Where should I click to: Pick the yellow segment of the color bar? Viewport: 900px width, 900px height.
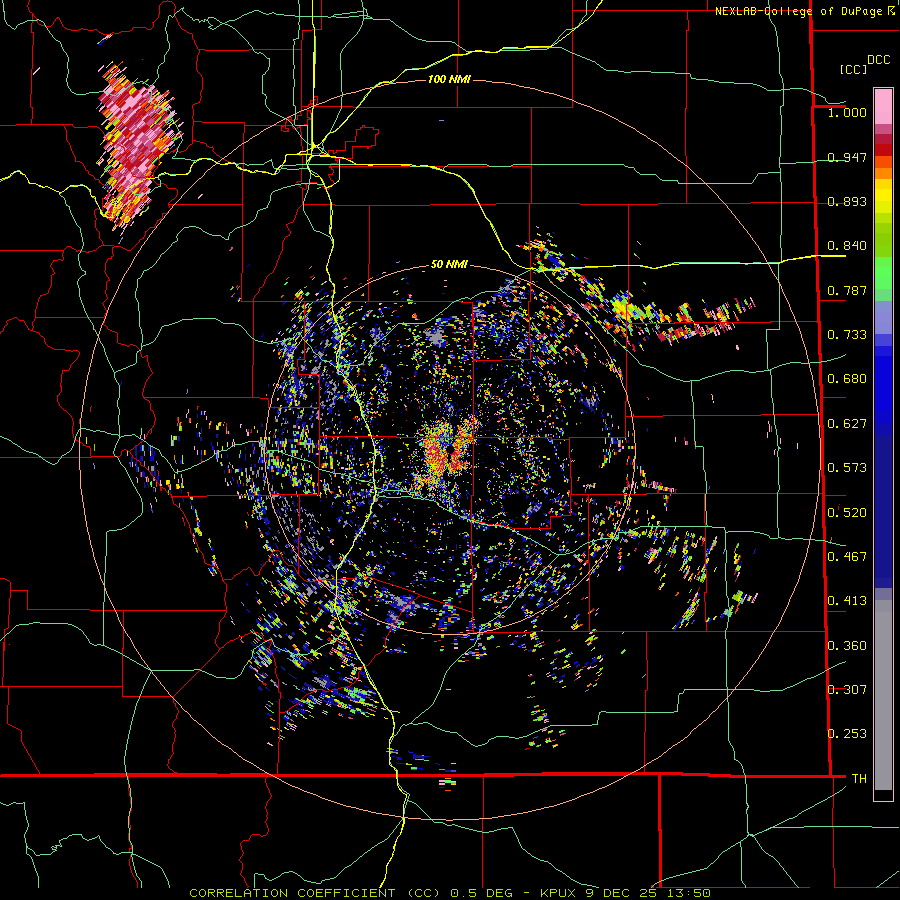click(883, 196)
